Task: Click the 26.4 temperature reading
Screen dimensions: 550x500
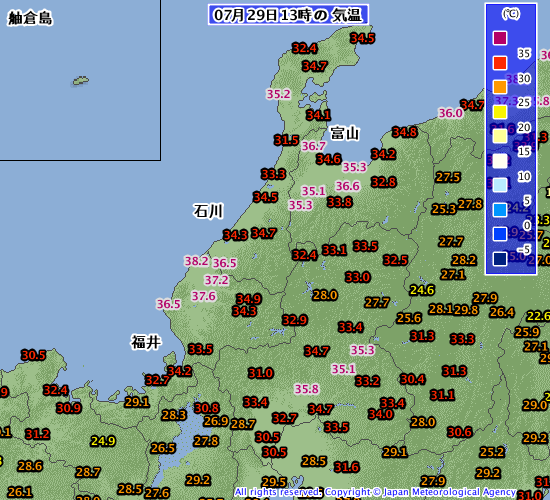Action: (x=502, y=312)
